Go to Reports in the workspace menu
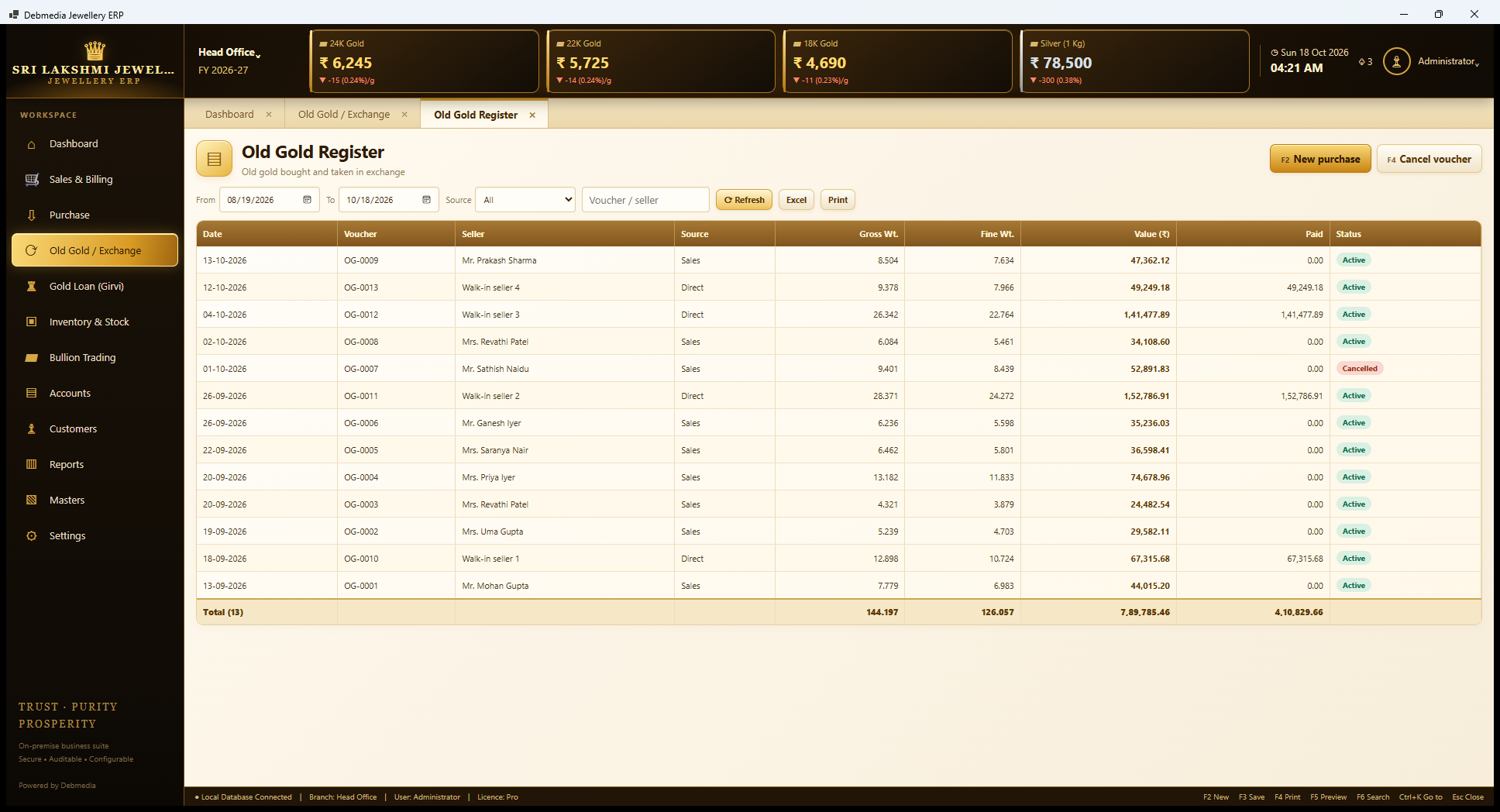 [95, 465]
